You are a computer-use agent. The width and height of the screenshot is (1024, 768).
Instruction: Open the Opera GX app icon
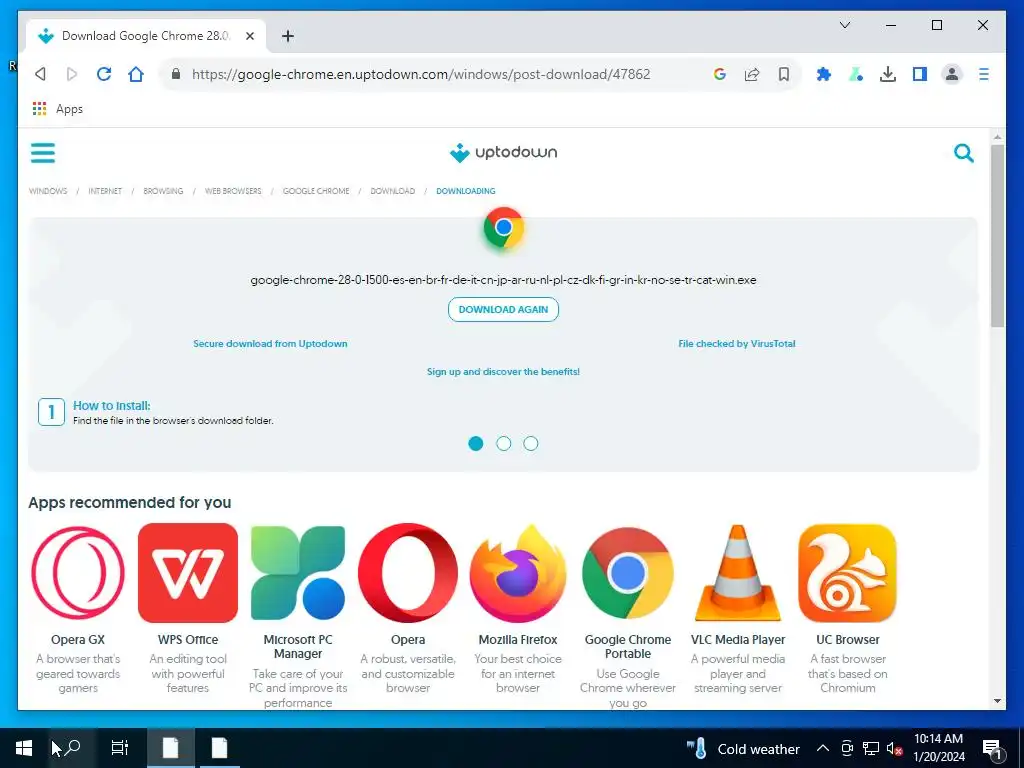[78, 573]
